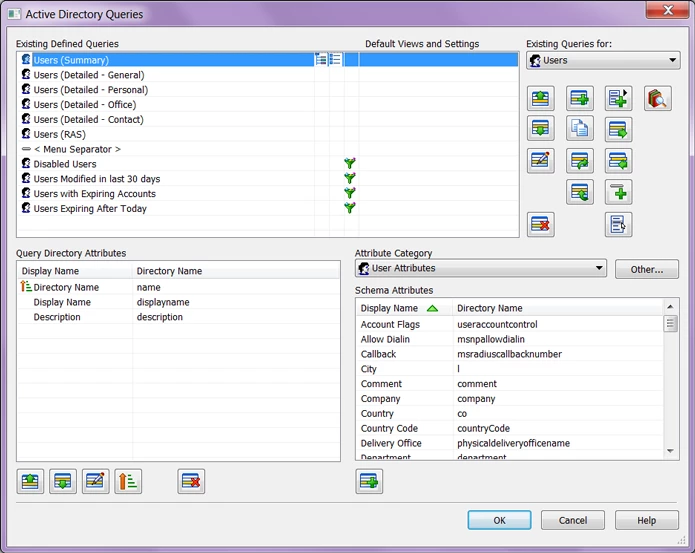
Task: Remove selected attribute using red X icon
Action: (192, 481)
